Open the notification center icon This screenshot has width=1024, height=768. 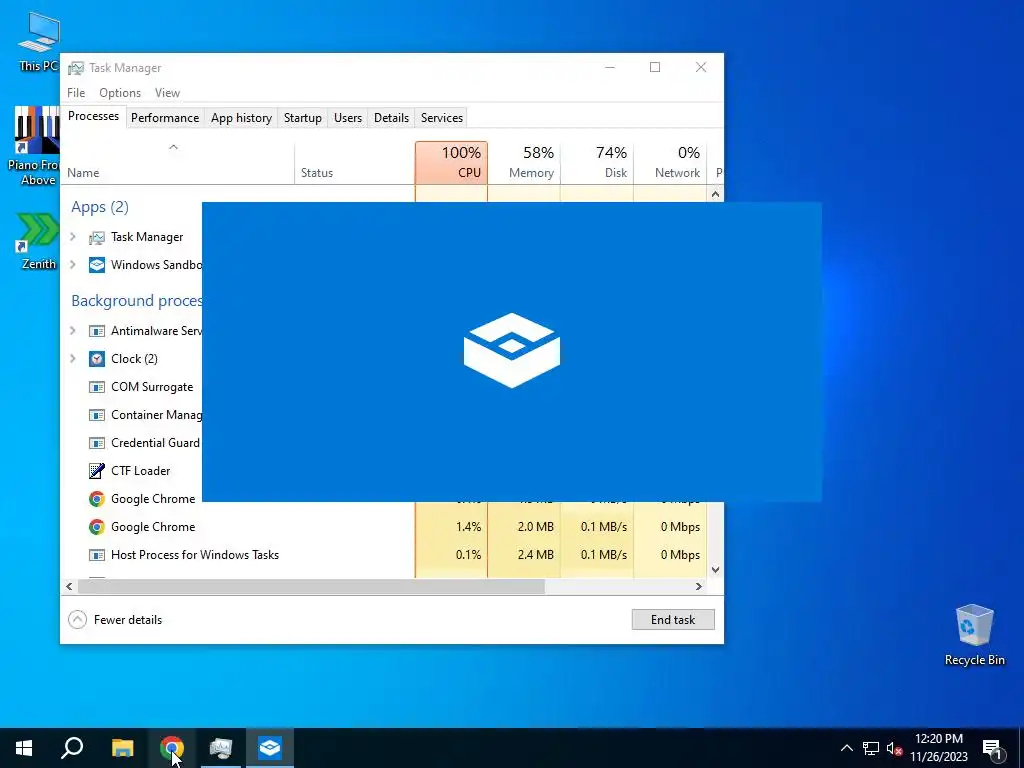(x=992, y=748)
